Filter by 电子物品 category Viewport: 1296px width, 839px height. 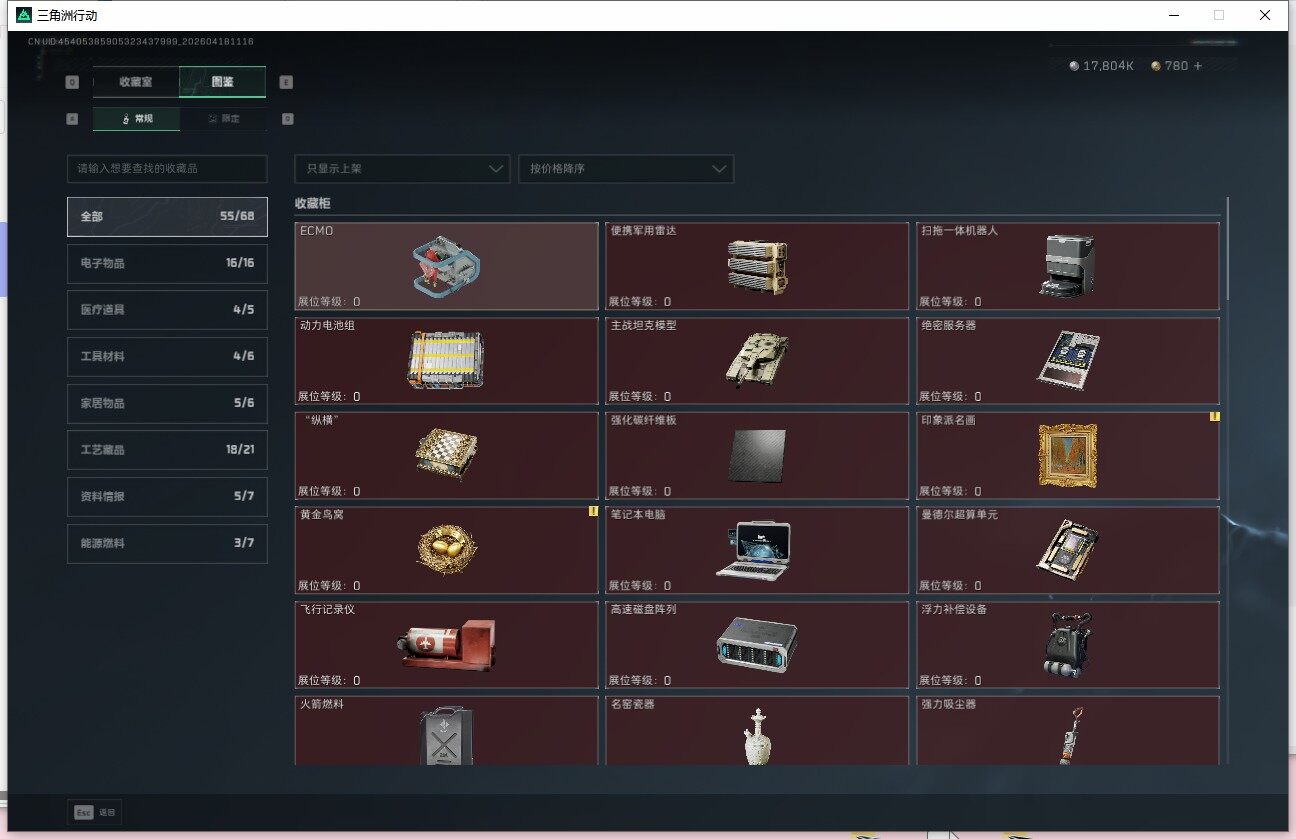click(x=167, y=263)
